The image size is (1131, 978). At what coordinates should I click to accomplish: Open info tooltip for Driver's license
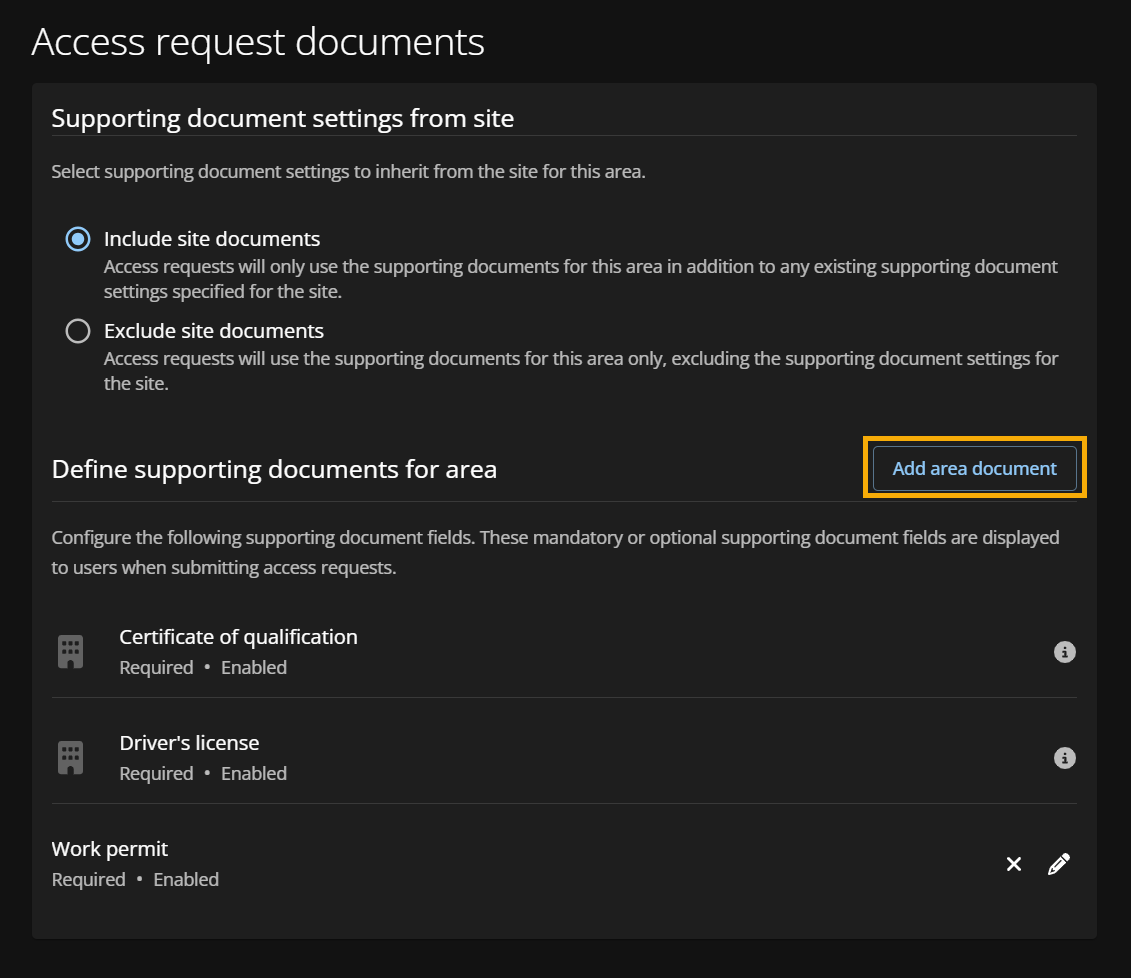1064,758
